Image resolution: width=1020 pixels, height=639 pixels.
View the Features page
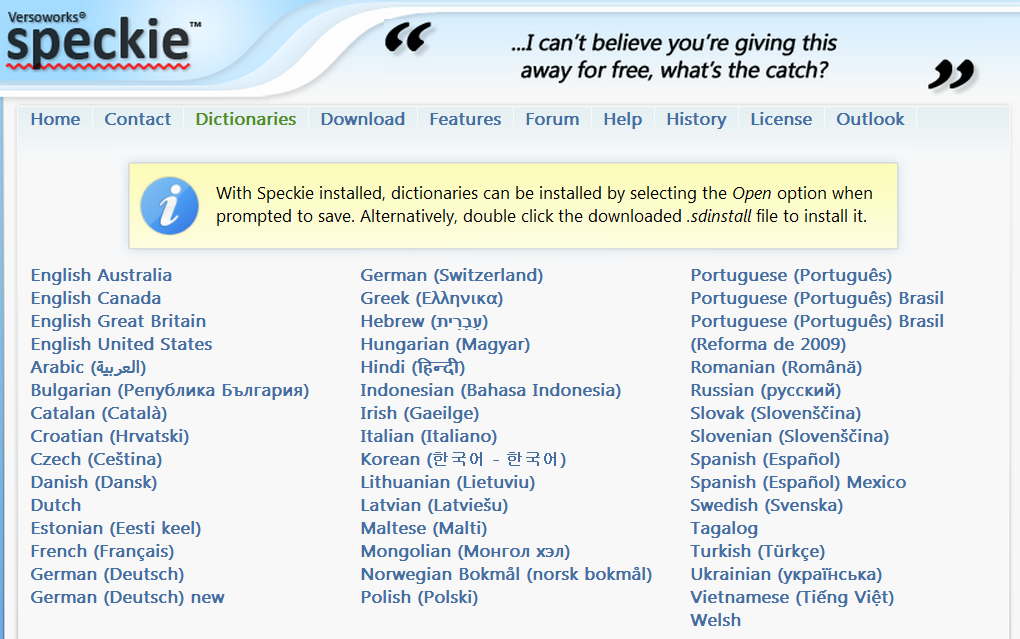[465, 119]
